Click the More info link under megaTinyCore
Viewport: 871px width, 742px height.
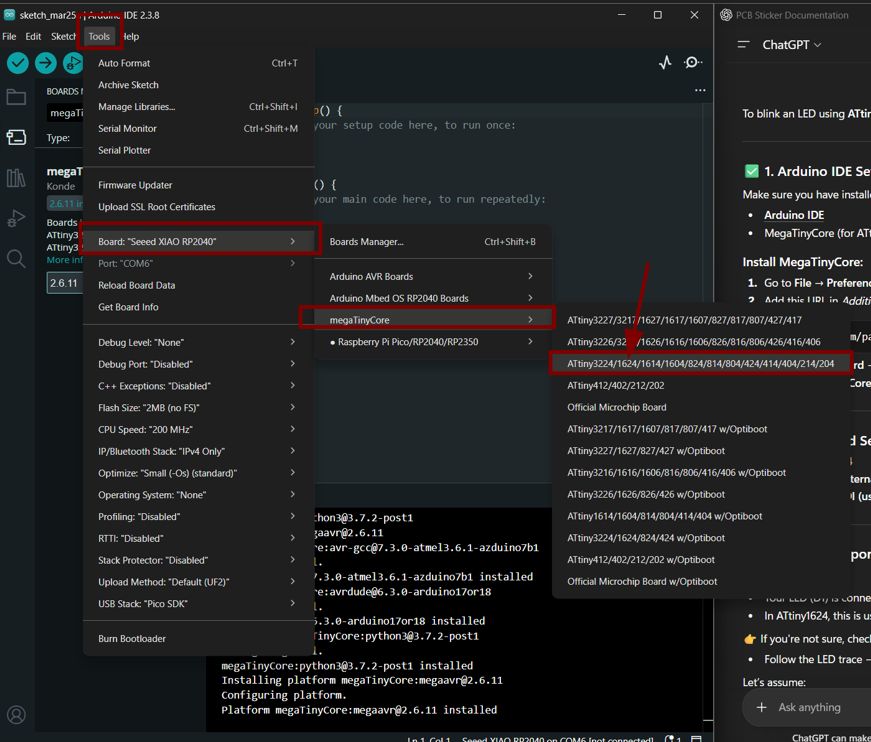pyautogui.click(x=64, y=260)
